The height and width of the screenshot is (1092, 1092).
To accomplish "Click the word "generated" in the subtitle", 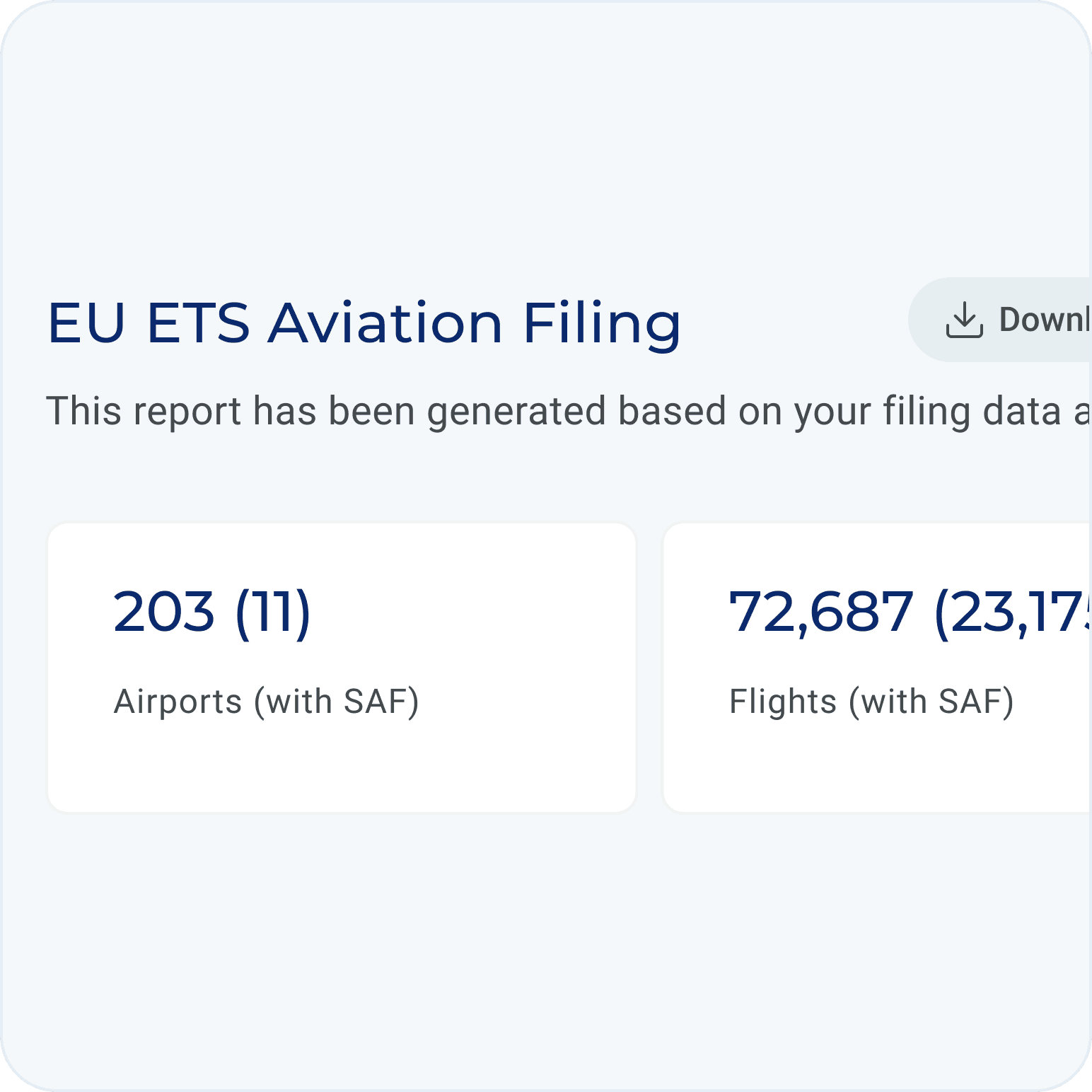I will tap(516, 412).
